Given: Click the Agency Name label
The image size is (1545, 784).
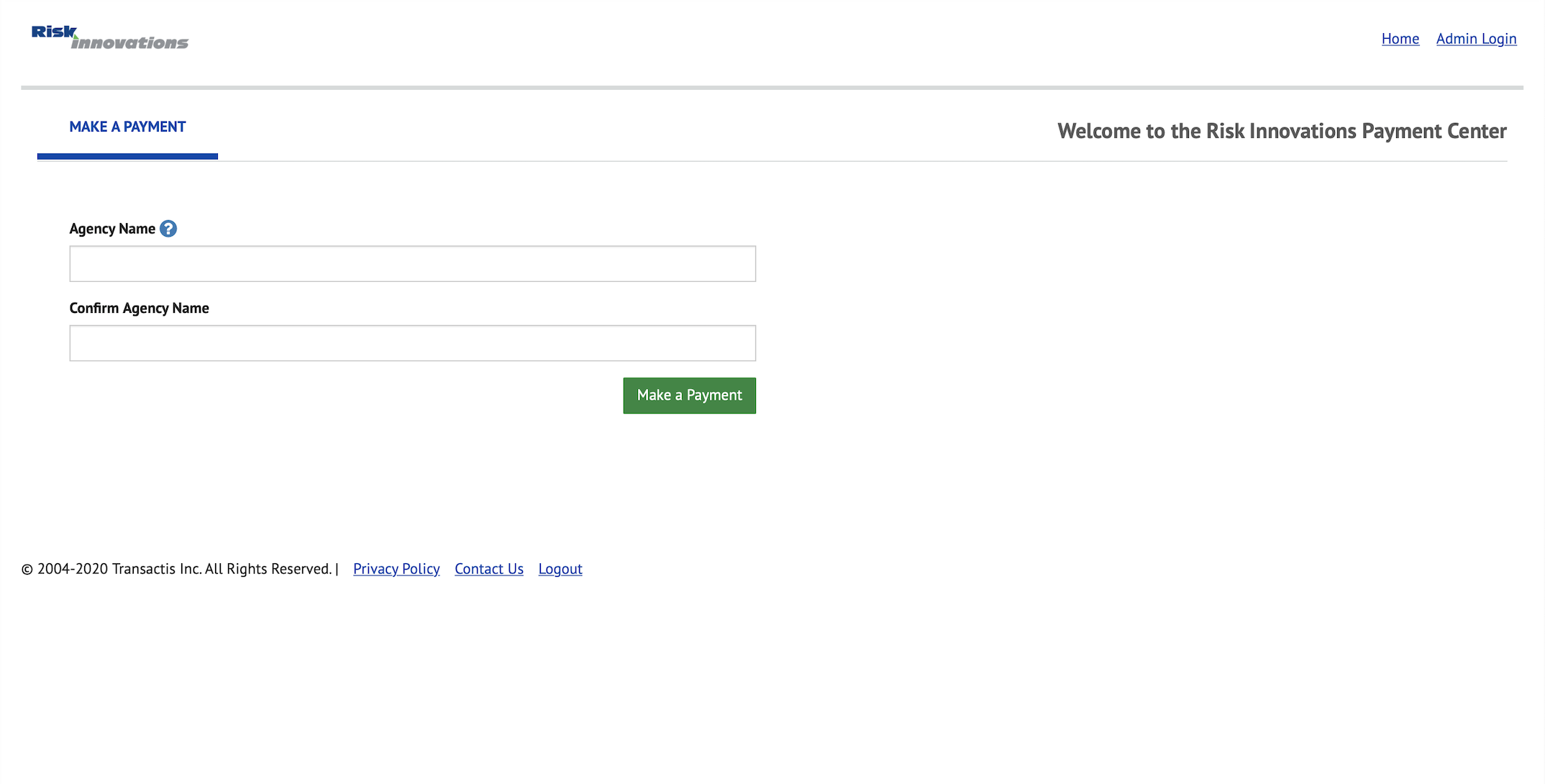Looking at the screenshot, I should pos(112,229).
